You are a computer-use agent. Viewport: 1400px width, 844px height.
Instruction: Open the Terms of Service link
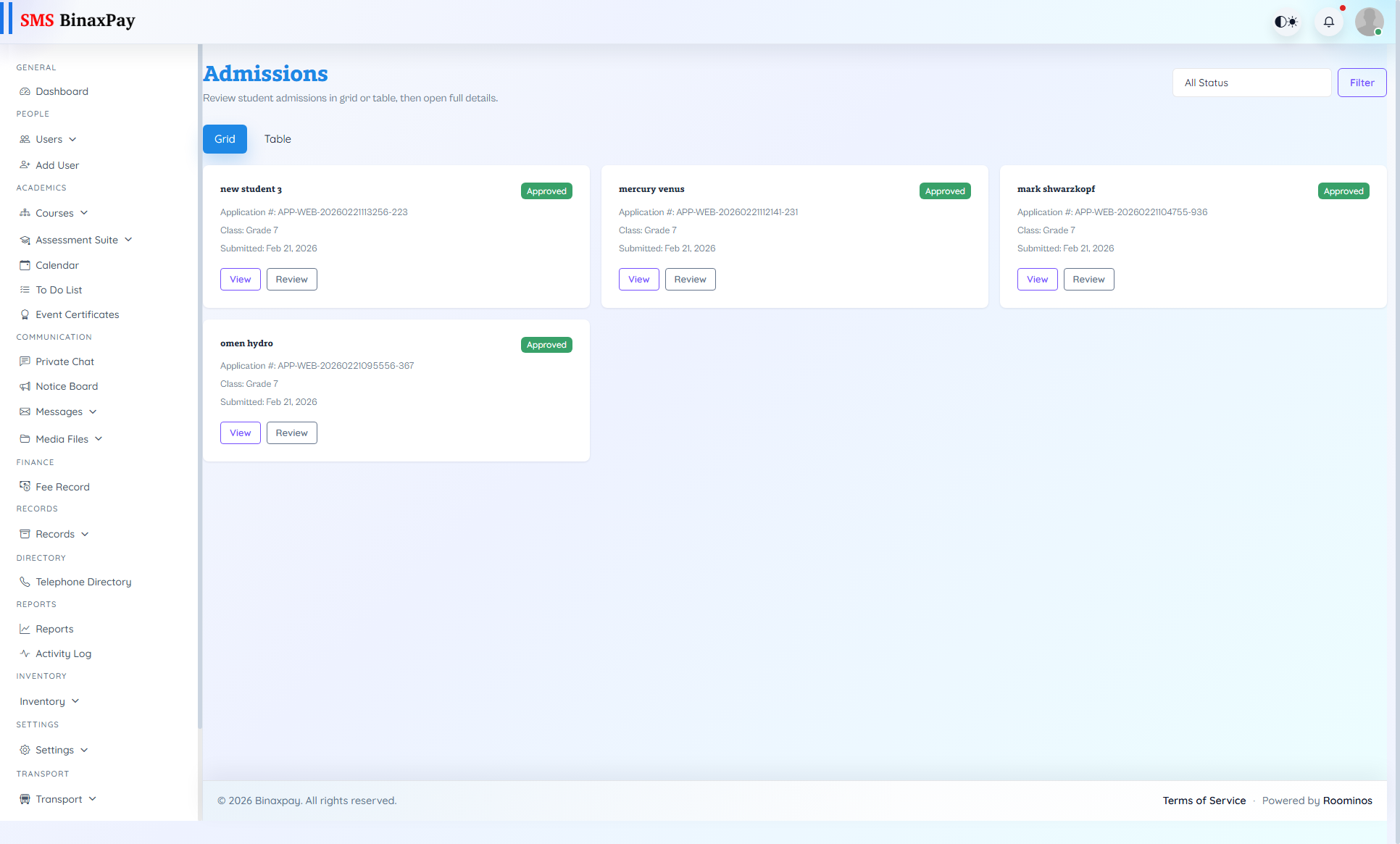(1204, 801)
